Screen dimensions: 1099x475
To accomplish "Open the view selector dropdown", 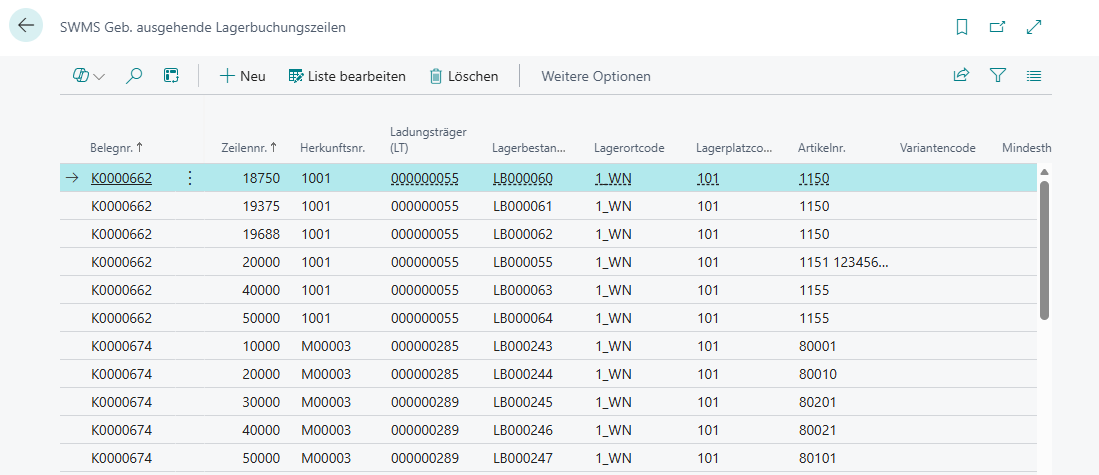I will pos(89,76).
